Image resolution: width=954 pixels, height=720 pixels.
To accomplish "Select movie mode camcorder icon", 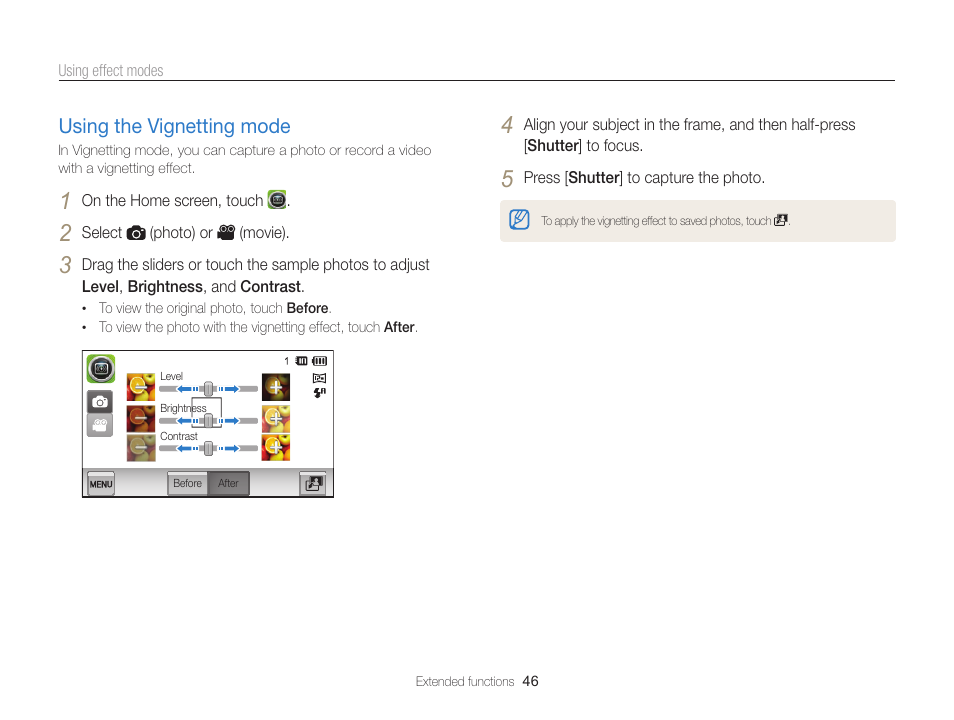I will point(100,425).
